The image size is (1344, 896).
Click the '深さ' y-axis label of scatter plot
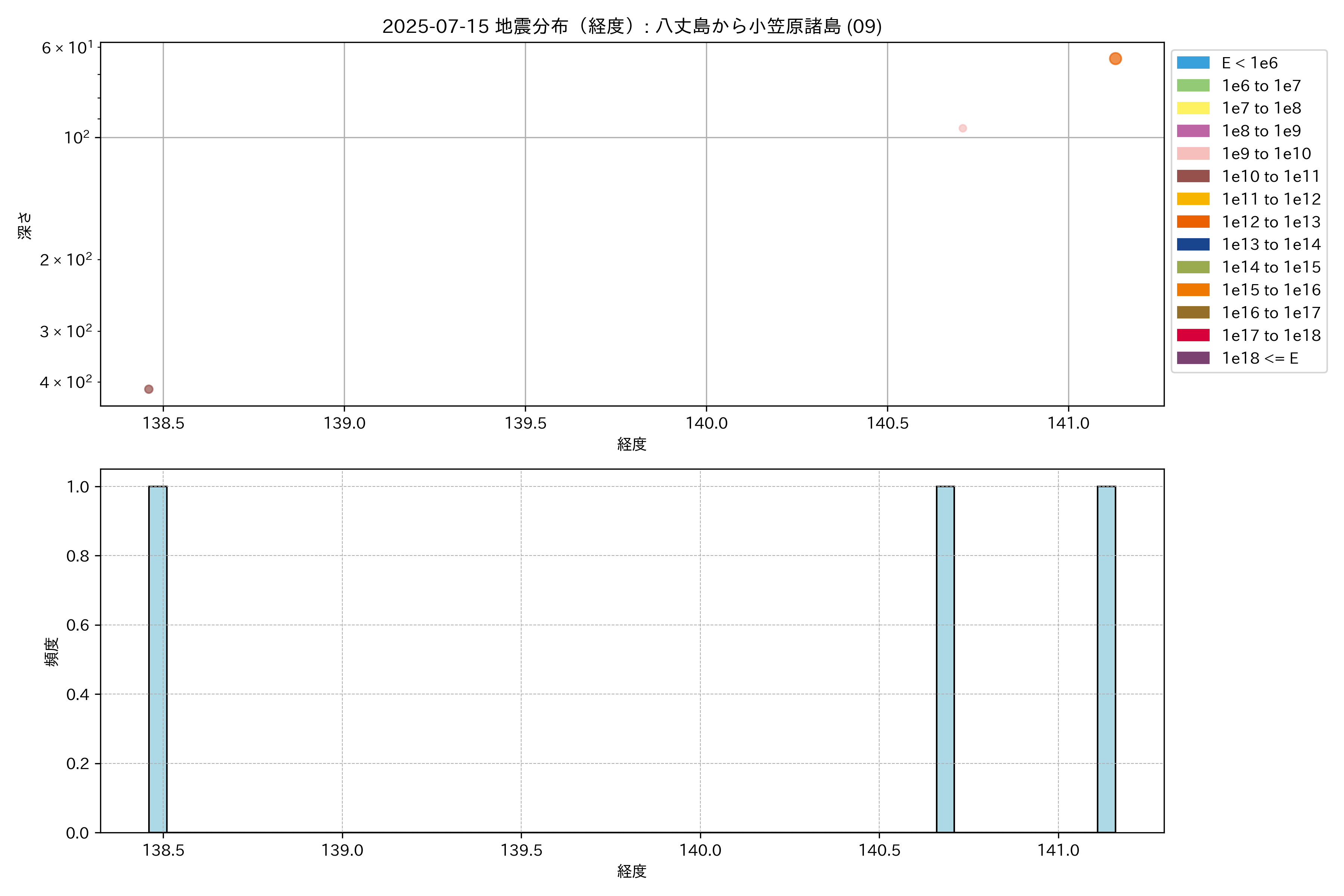25,225
